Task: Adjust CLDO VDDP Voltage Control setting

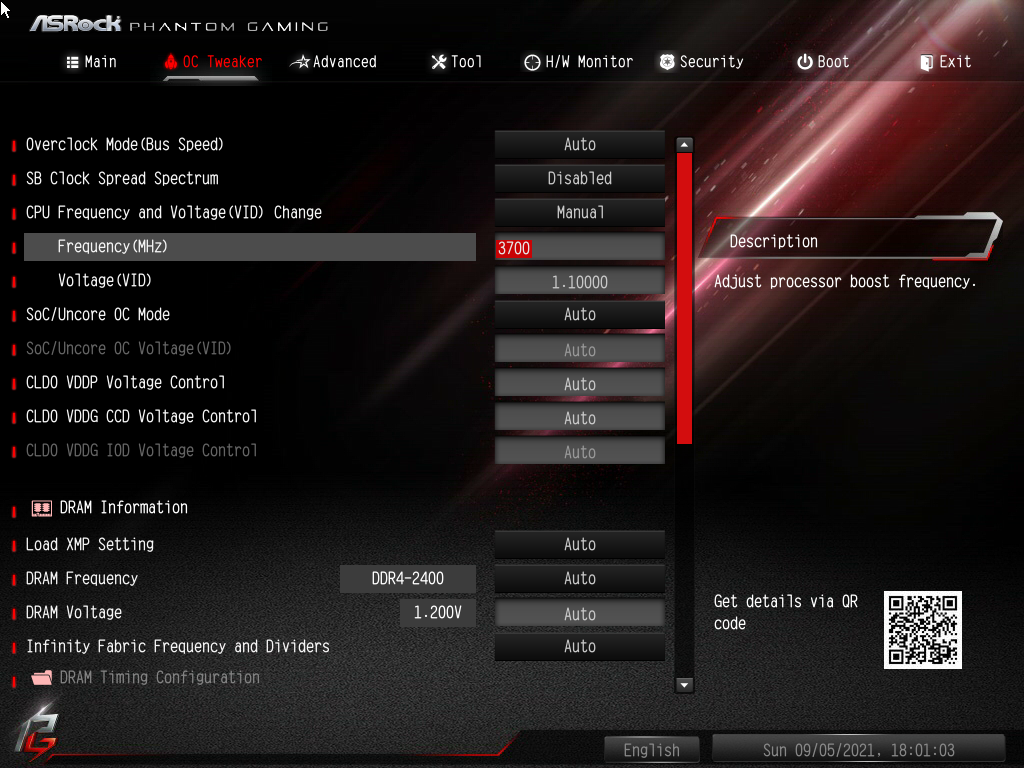Action: pyautogui.click(x=579, y=383)
